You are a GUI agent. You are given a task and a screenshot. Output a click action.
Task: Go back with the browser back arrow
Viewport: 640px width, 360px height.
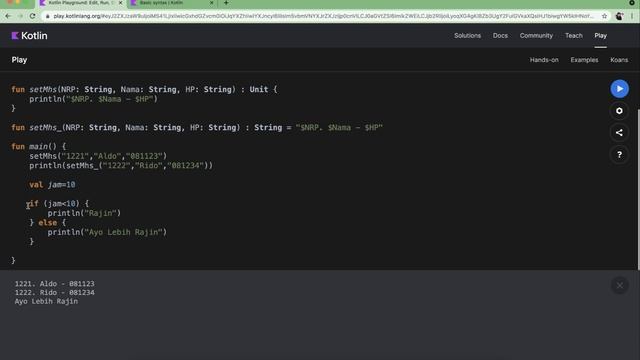8,16
